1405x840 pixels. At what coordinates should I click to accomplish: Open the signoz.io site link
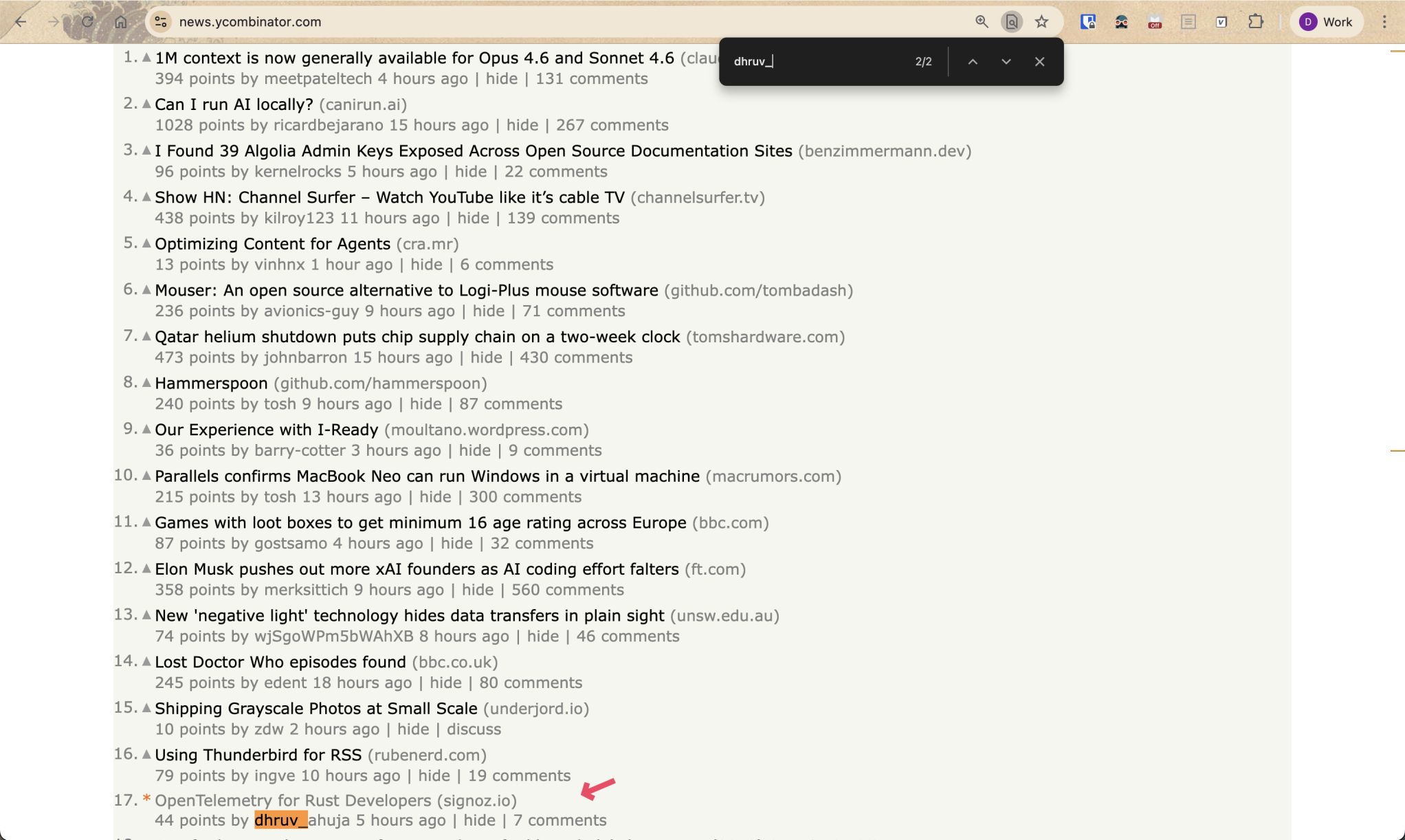477,800
